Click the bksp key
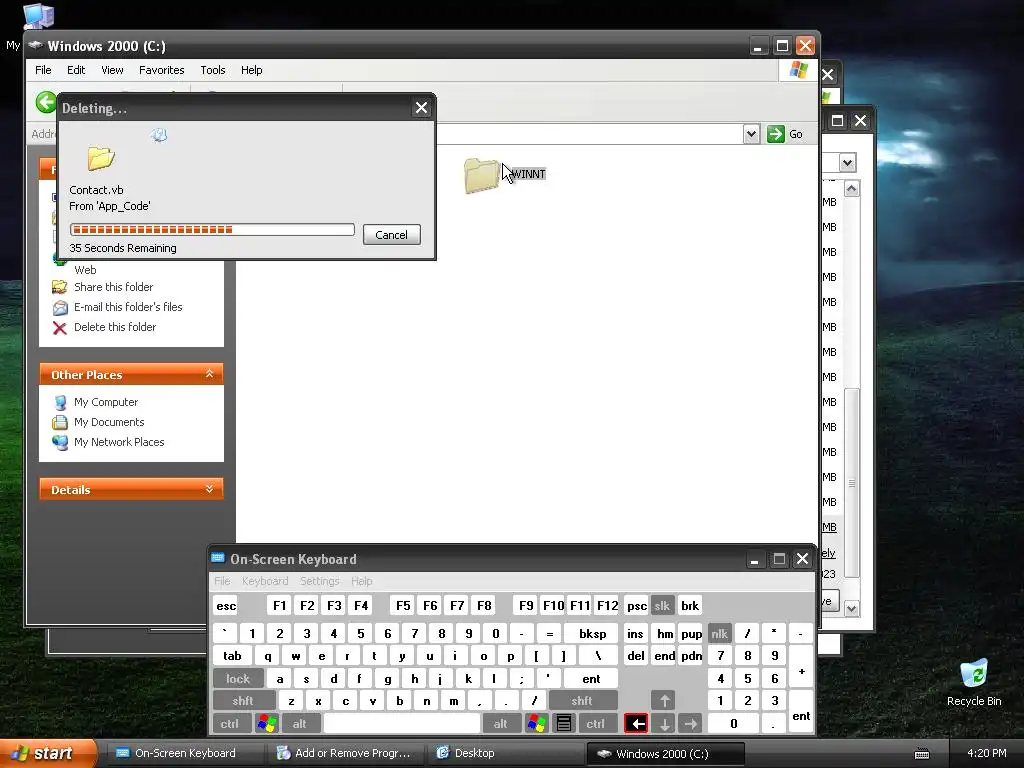 [592, 633]
